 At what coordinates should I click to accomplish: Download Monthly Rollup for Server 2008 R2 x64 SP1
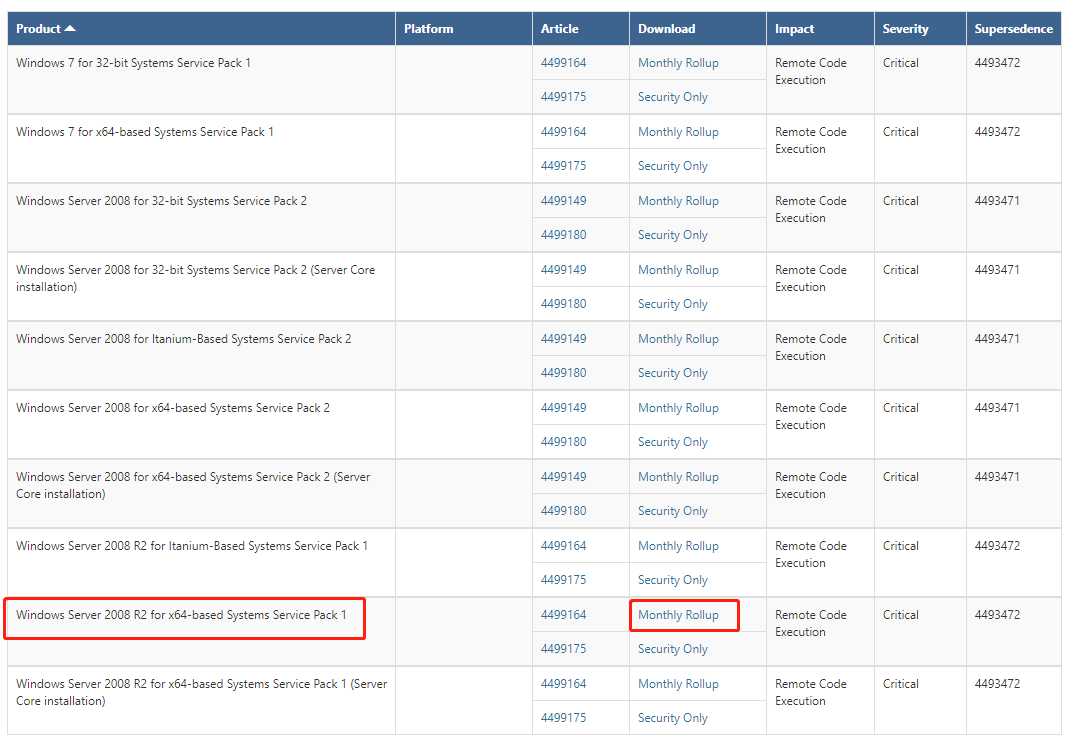tap(678, 615)
